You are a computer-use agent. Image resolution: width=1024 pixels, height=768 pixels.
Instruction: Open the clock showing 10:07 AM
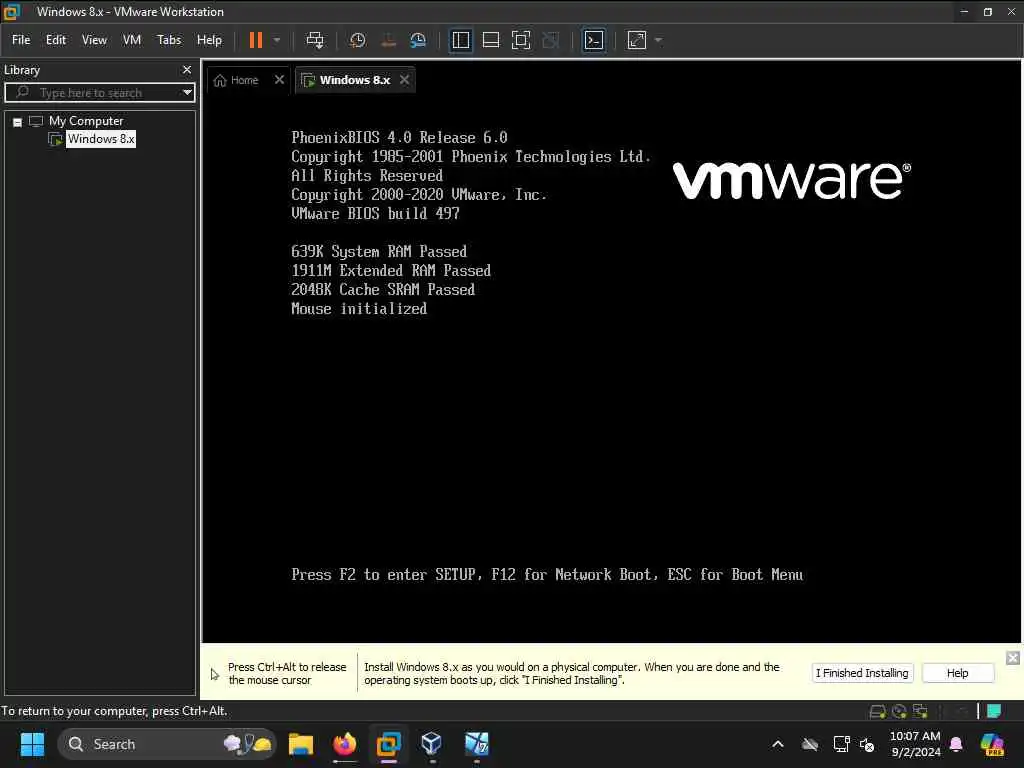tap(915, 744)
